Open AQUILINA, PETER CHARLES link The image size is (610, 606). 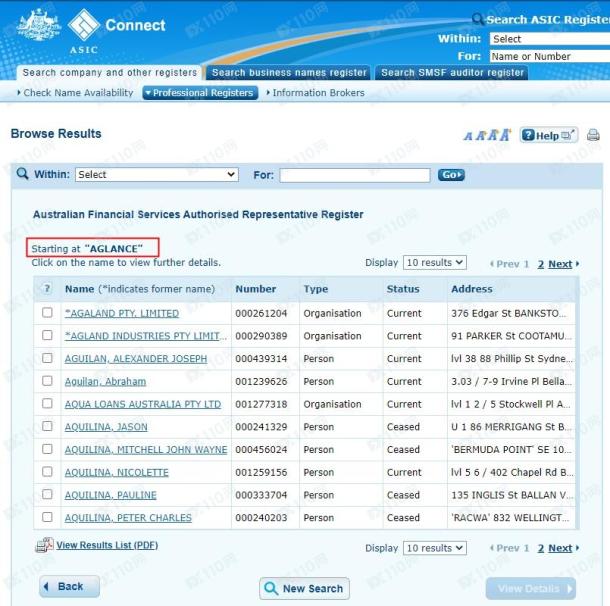click(x=128, y=518)
